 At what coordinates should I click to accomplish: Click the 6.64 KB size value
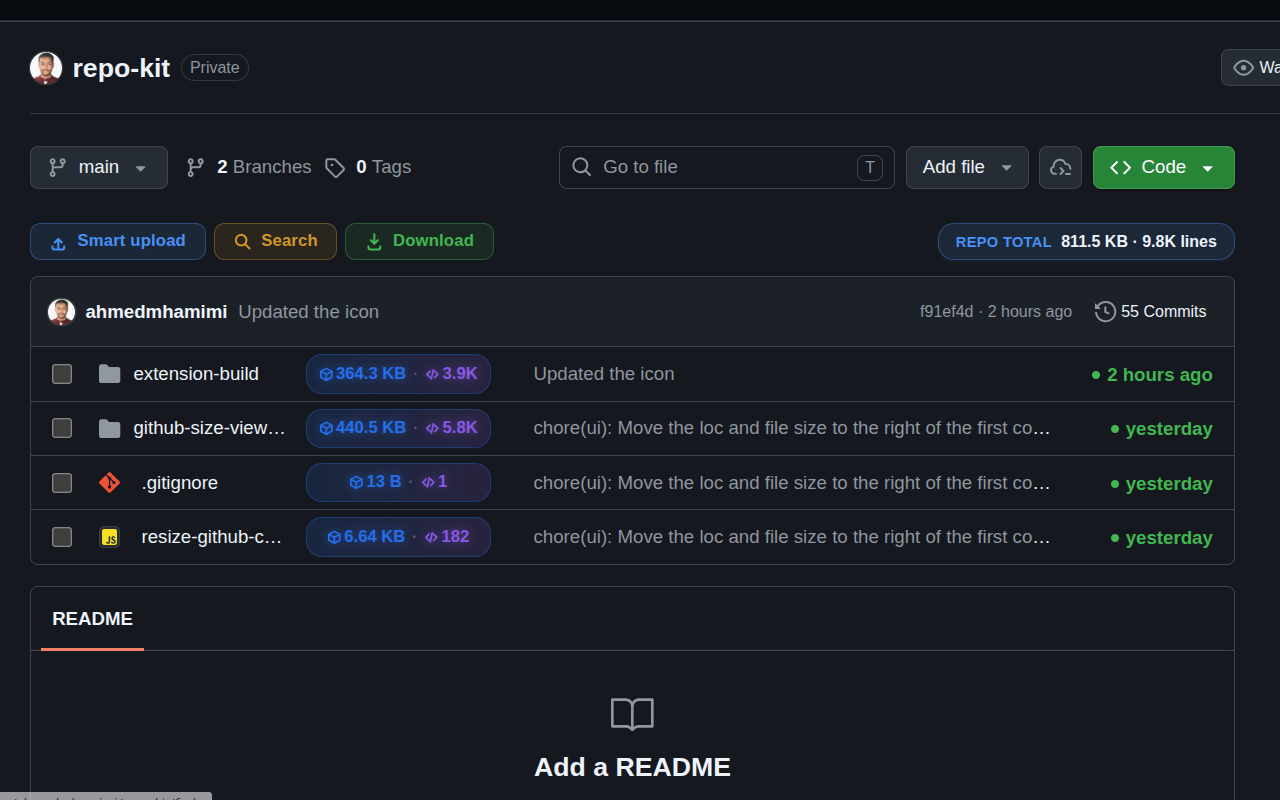[374, 537]
